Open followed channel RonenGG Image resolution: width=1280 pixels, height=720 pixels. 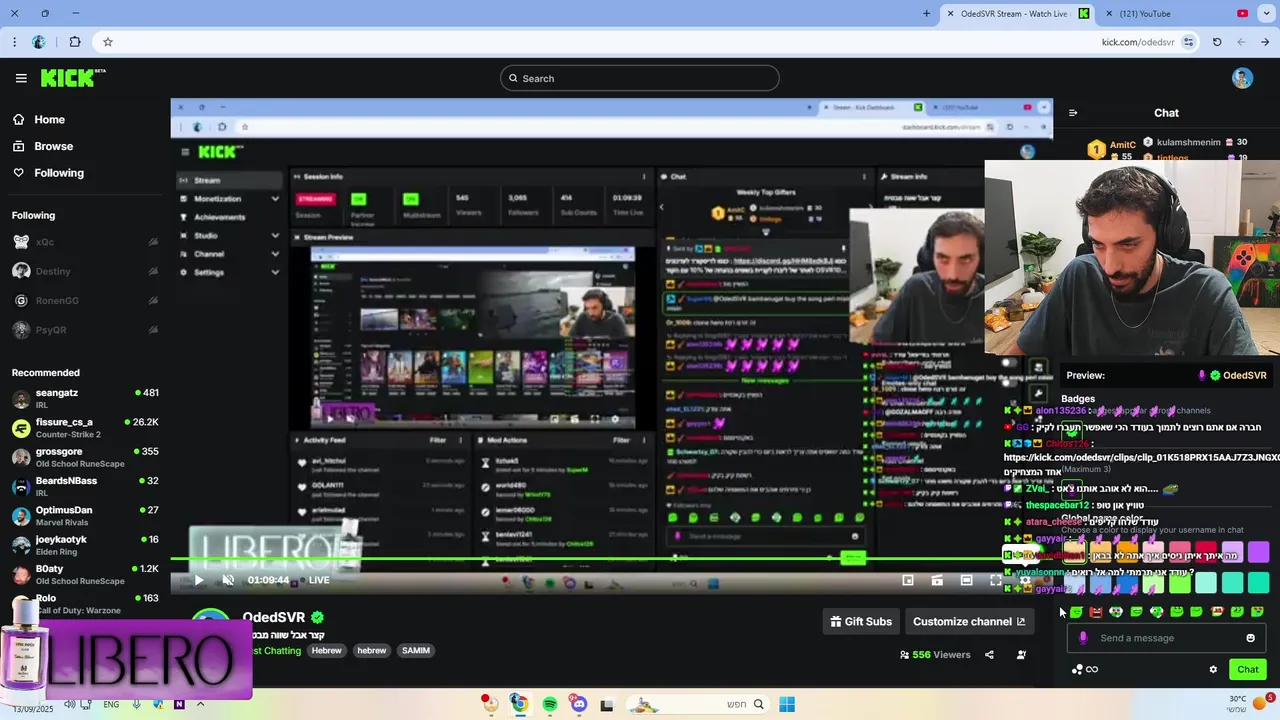click(x=85, y=300)
